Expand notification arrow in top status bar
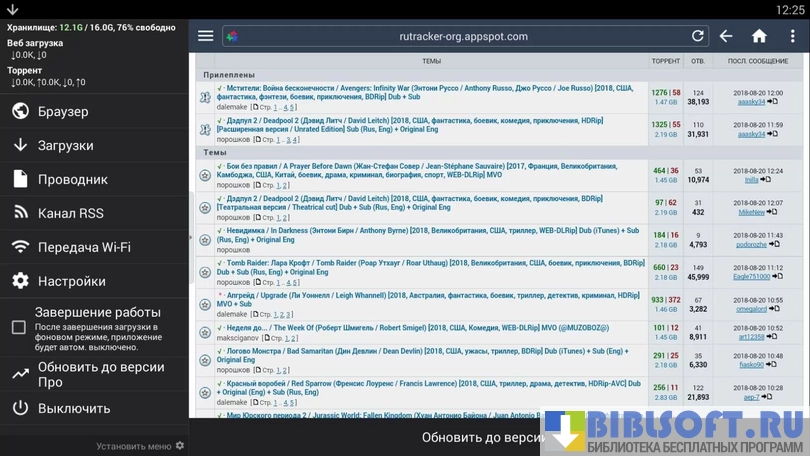The image size is (810, 456). (12, 9)
